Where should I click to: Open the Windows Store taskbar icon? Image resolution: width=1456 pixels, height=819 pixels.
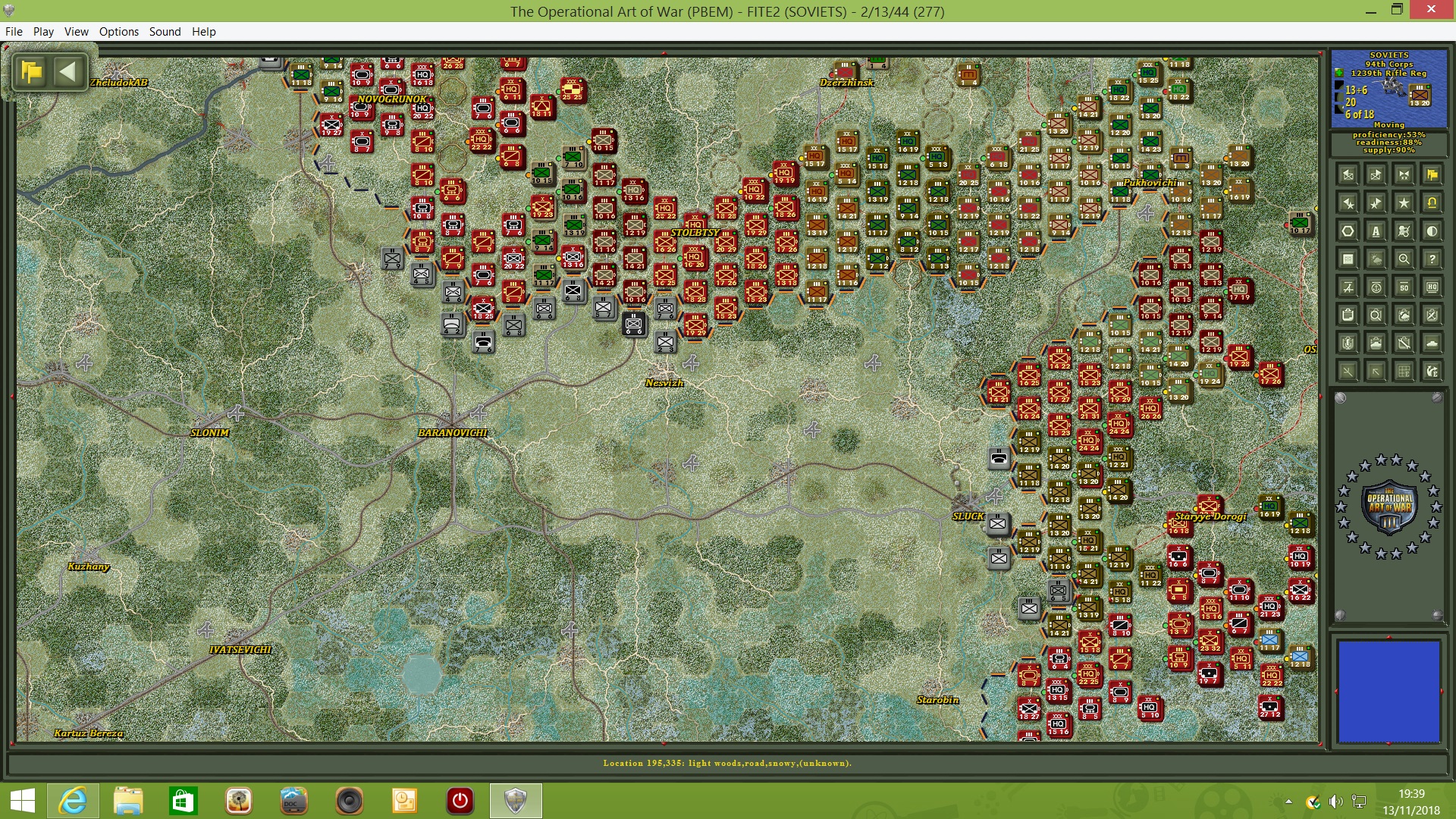[x=183, y=801]
